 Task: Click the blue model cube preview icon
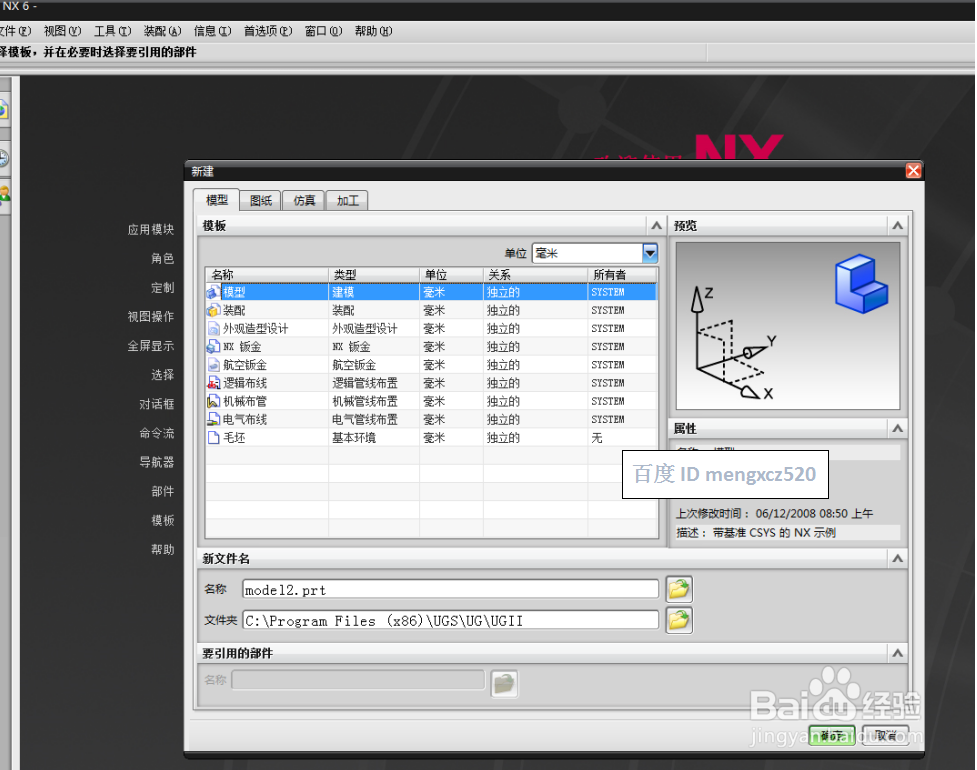click(862, 283)
